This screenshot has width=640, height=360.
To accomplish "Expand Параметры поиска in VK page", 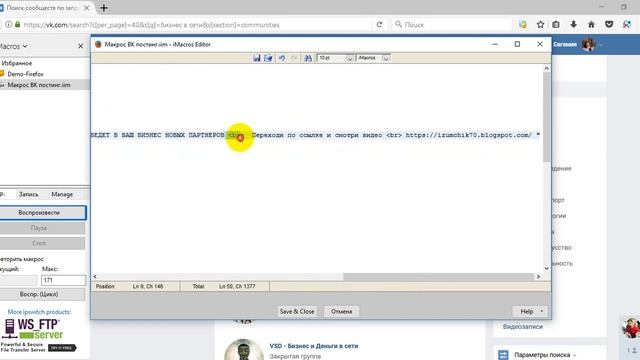I will click(x=545, y=355).
